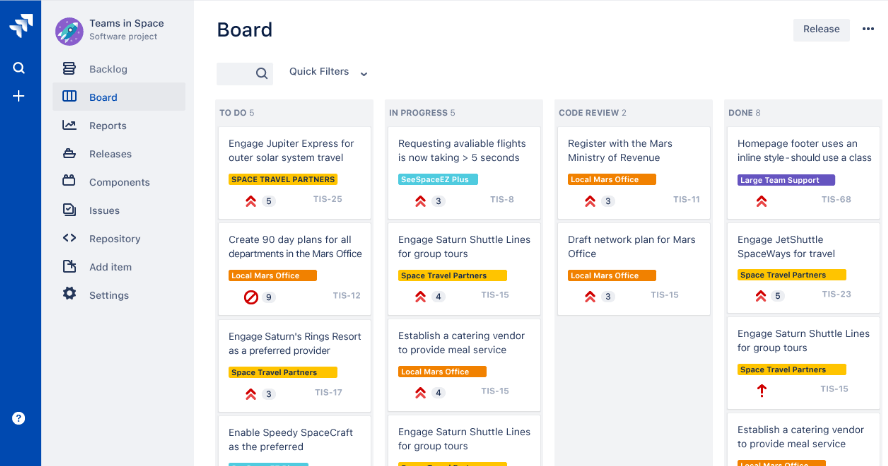
Task: Open the help question mark icon
Action: (19, 418)
